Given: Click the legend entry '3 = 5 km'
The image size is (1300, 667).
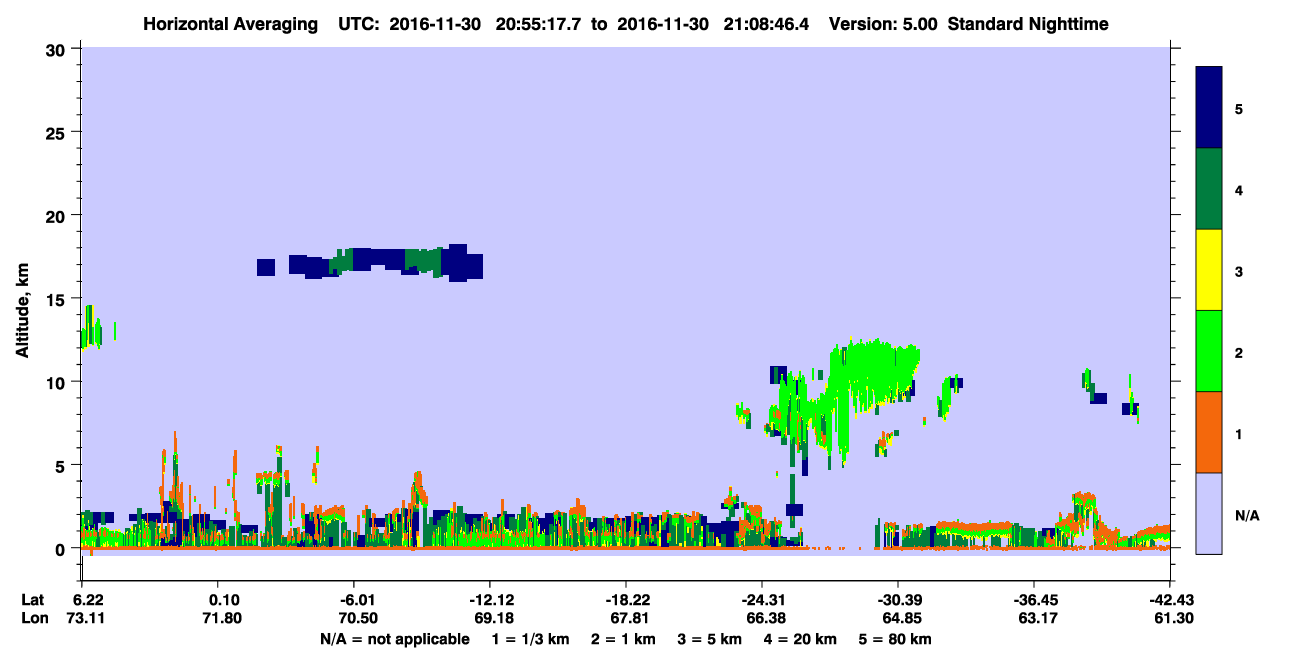Looking at the screenshot, I should (710, 639).
